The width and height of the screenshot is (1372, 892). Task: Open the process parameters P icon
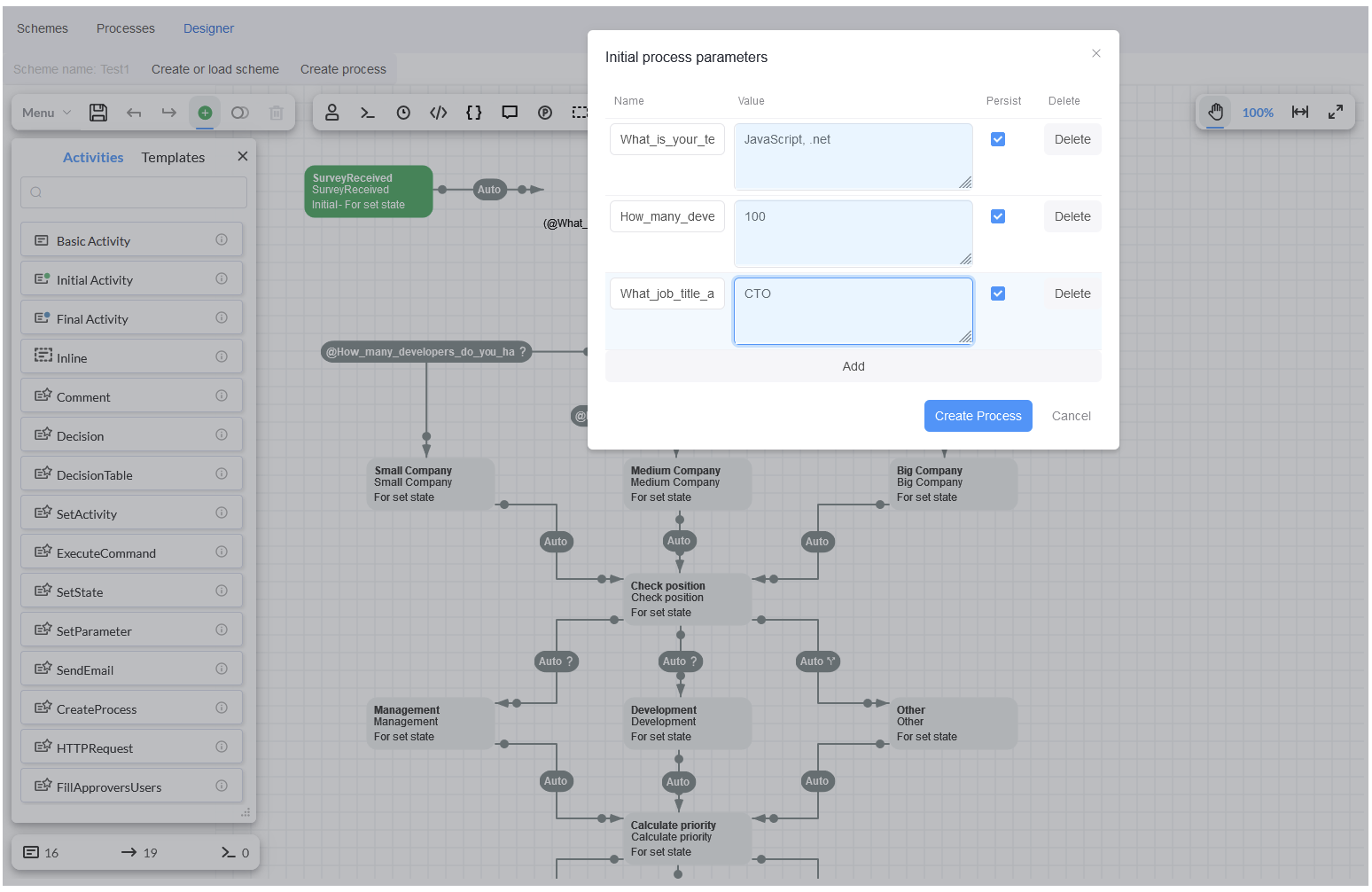pyautogui.click(x=545, y=113)
